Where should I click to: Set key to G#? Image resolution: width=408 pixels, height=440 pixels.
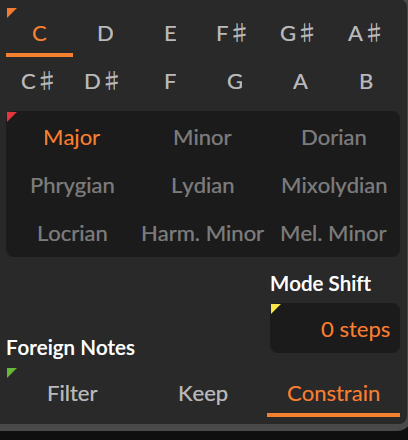point(297,34)
